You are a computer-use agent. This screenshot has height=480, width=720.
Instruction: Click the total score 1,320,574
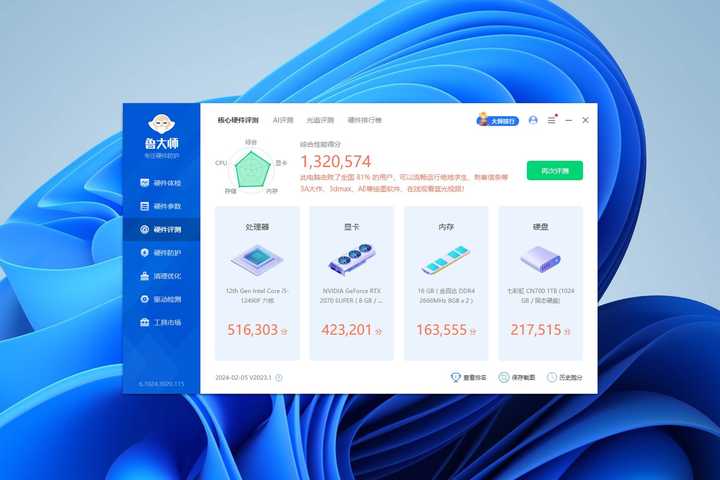(x=336, y=162)
